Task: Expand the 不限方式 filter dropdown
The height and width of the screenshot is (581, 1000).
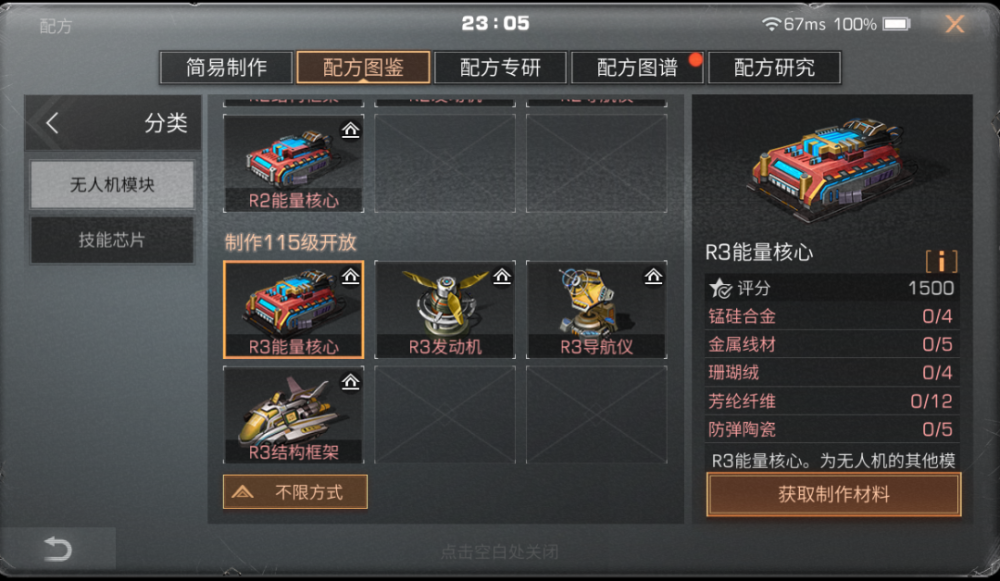Action: (295, 492)
